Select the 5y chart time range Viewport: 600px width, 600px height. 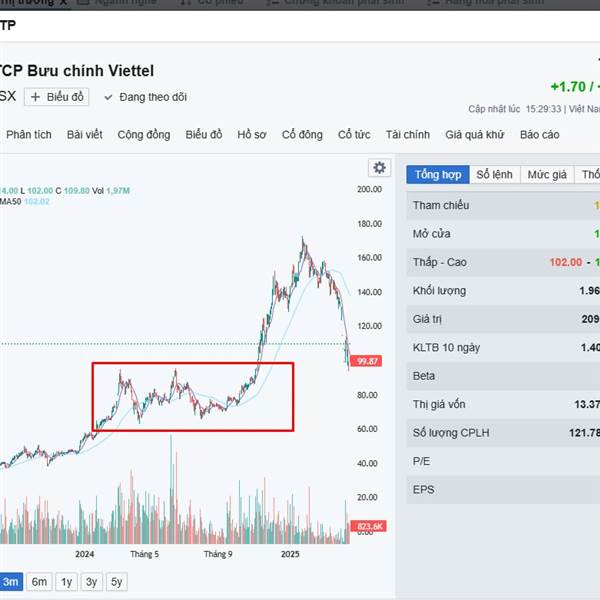click(116, 581)
